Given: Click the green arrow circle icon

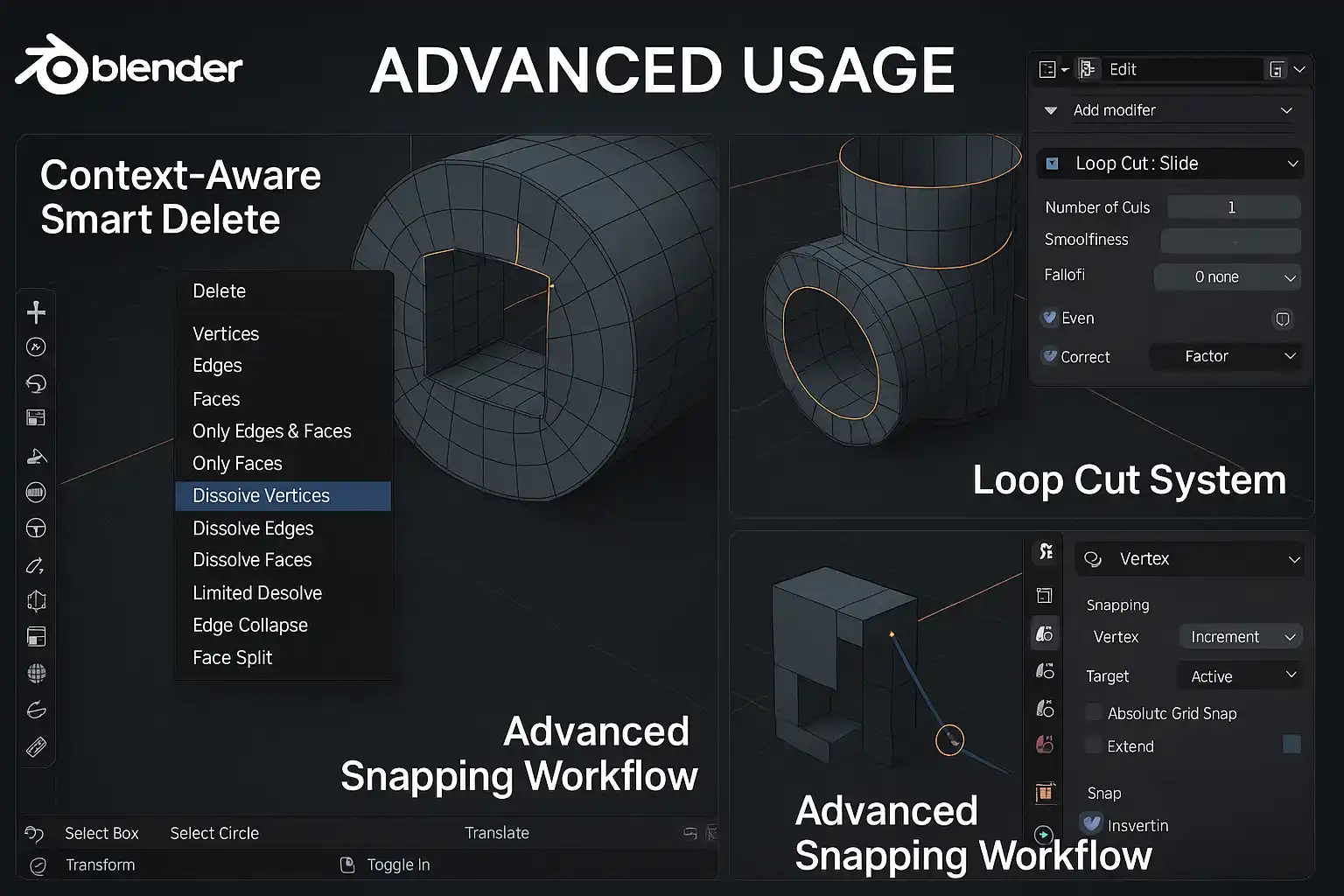Looking at the screenshot, I should tap(1043, 835).
